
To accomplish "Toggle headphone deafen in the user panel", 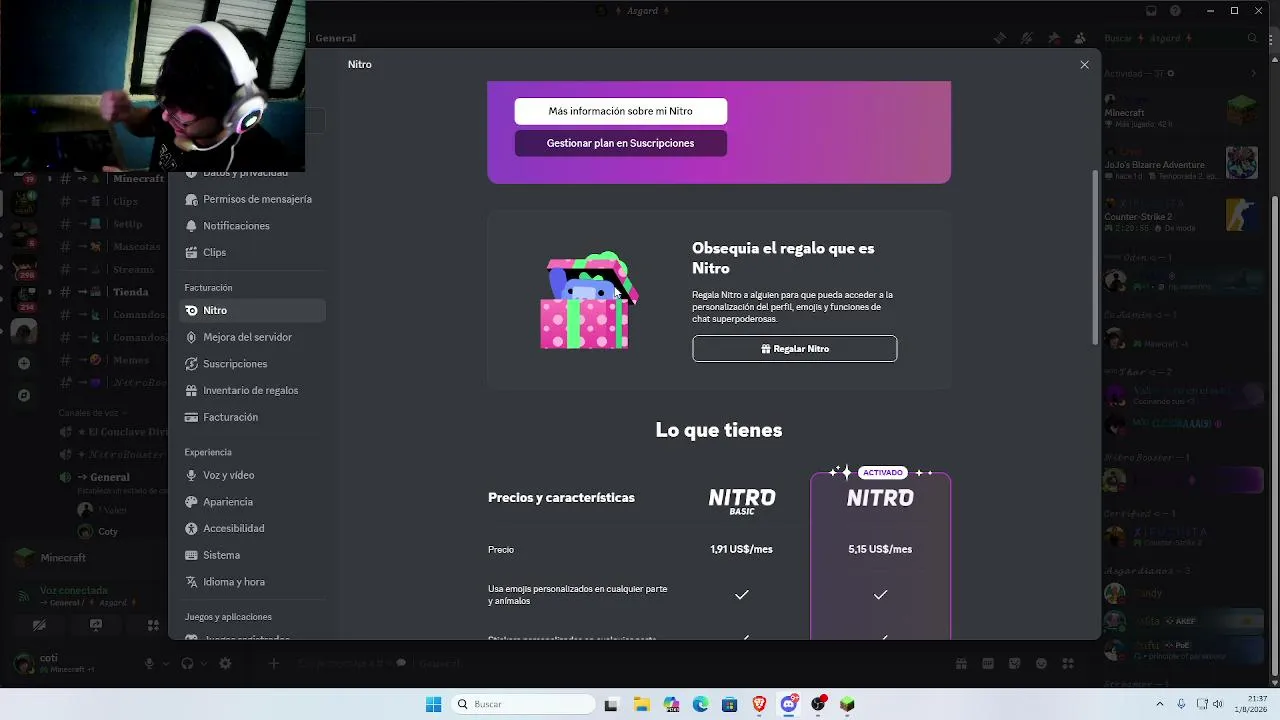I will [187, 663].
